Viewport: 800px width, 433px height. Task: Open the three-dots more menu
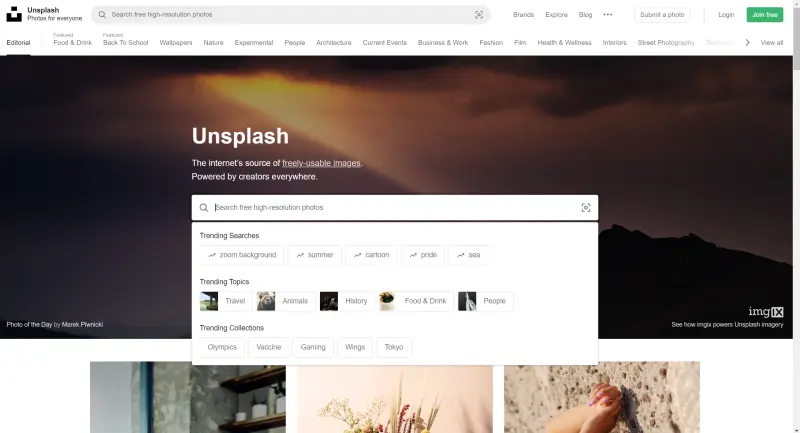click(x=608, y=15)
